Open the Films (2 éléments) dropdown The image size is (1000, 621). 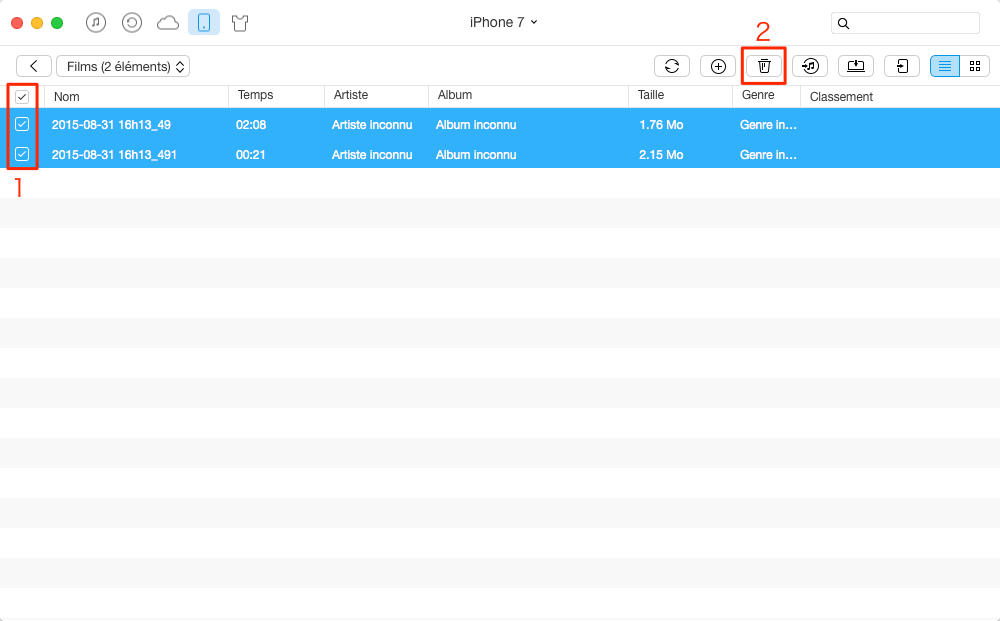123,66
